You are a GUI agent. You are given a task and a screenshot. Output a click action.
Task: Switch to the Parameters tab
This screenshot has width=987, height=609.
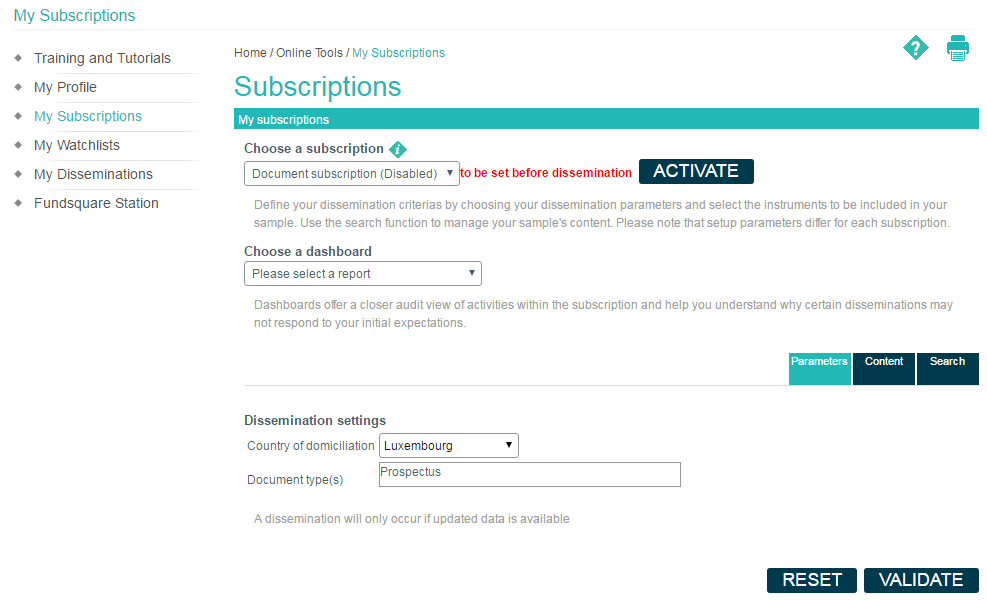pos(819,368)
